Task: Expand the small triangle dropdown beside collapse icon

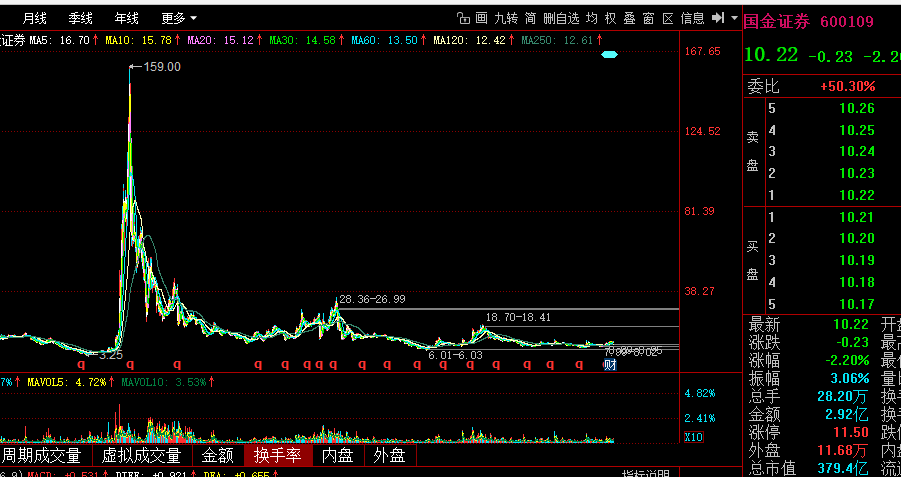Action: click(x=734, y=18)
